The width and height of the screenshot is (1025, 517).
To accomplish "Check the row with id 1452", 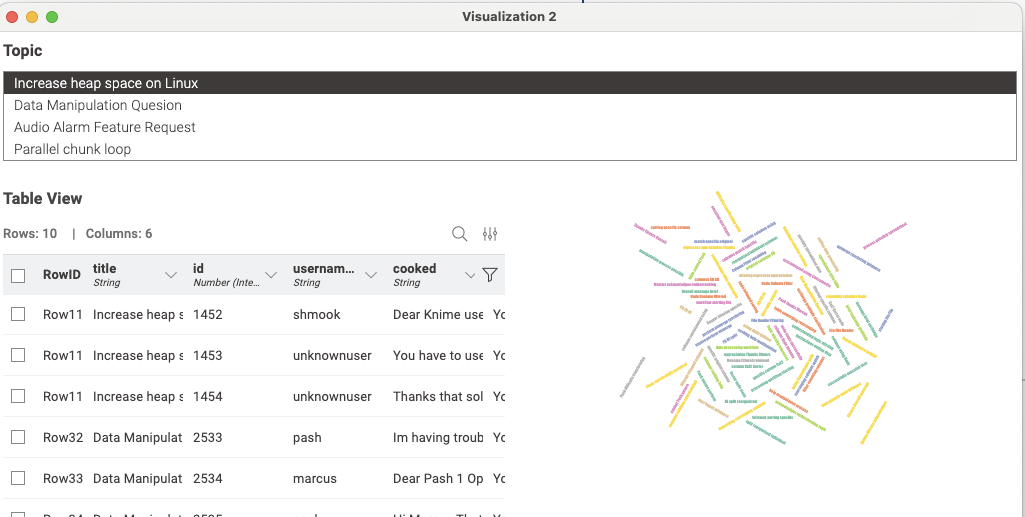I will point(18,314).
